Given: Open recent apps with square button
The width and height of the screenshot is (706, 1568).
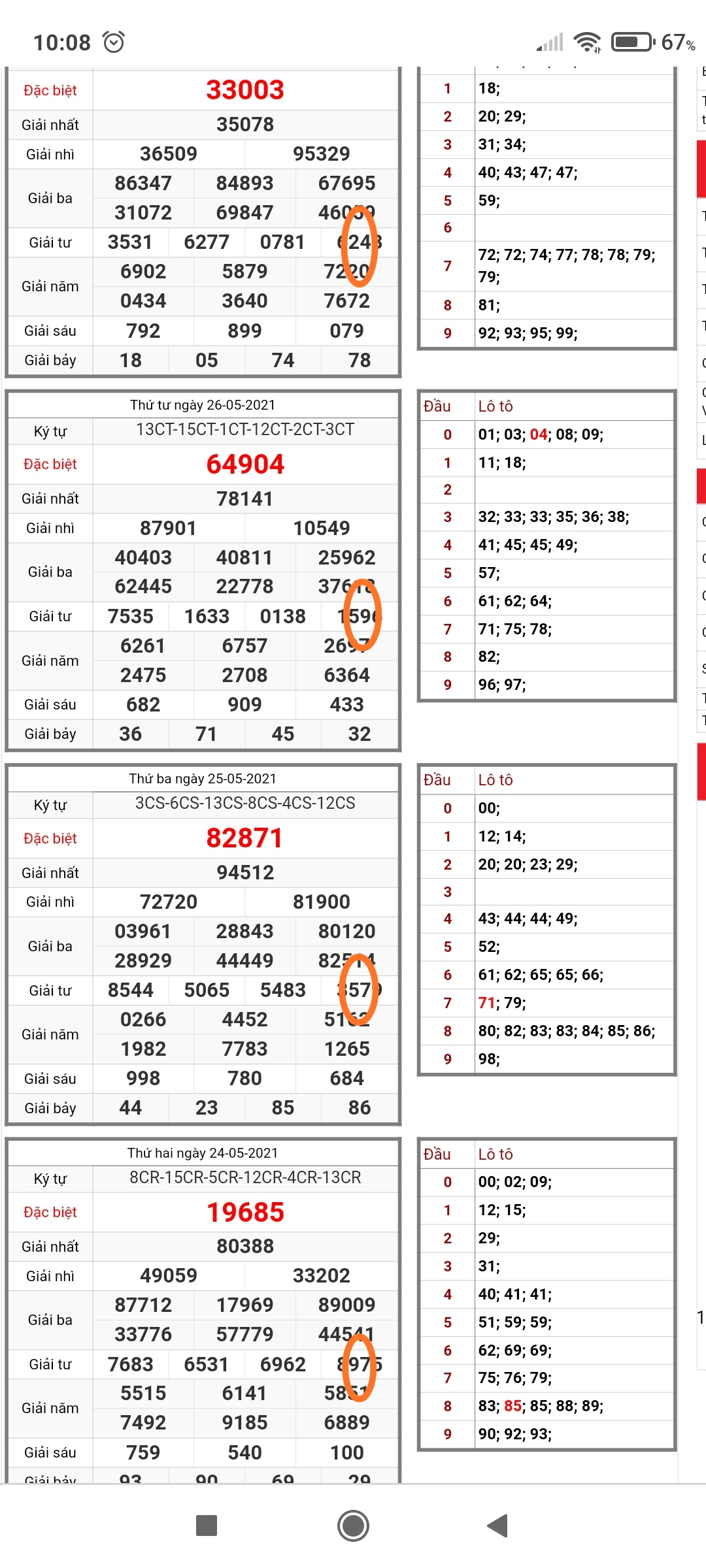Looking at the screenshot, I should click(207, 1526).
